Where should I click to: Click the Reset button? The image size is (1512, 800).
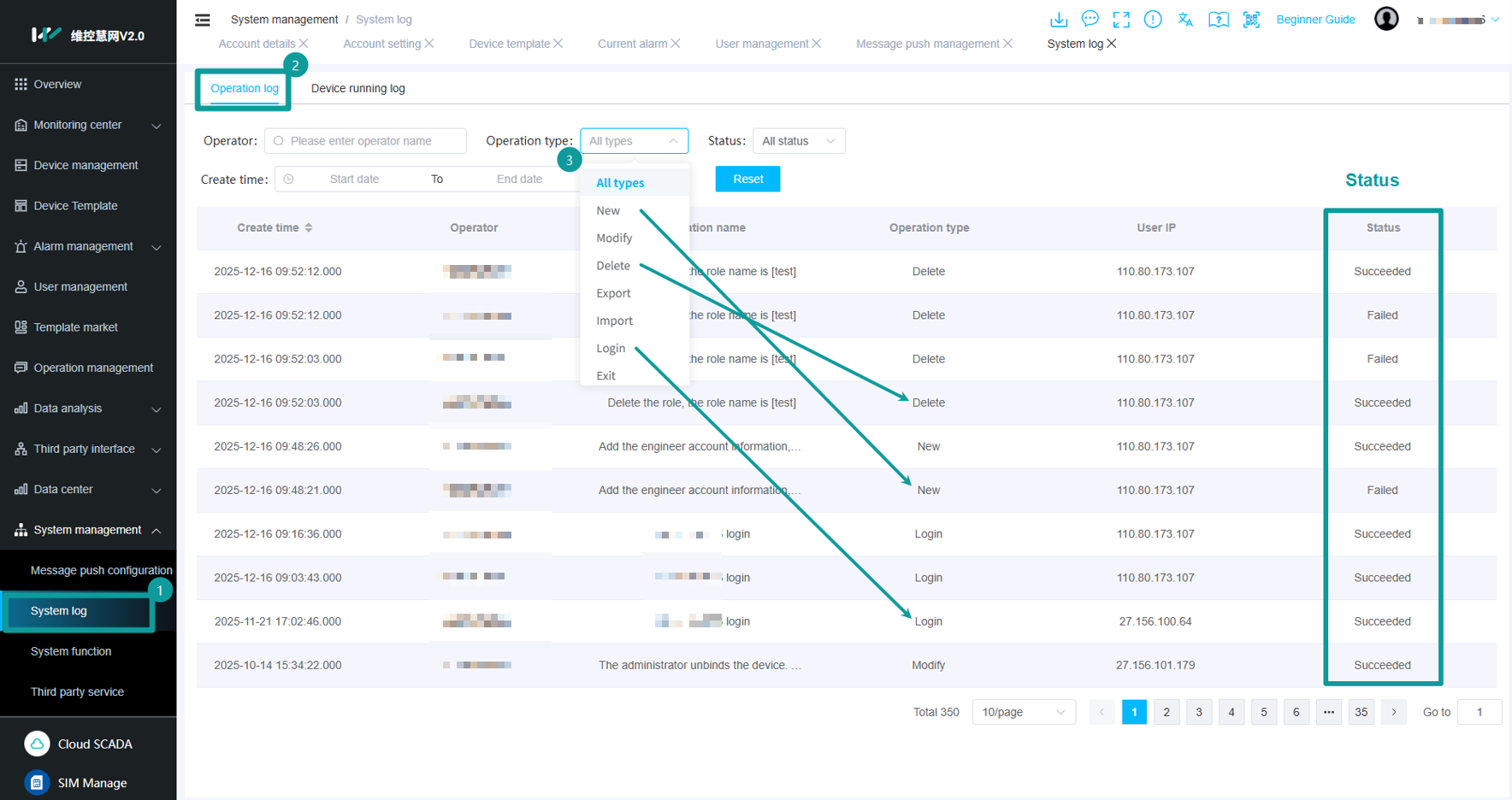[x=747, y=179]
